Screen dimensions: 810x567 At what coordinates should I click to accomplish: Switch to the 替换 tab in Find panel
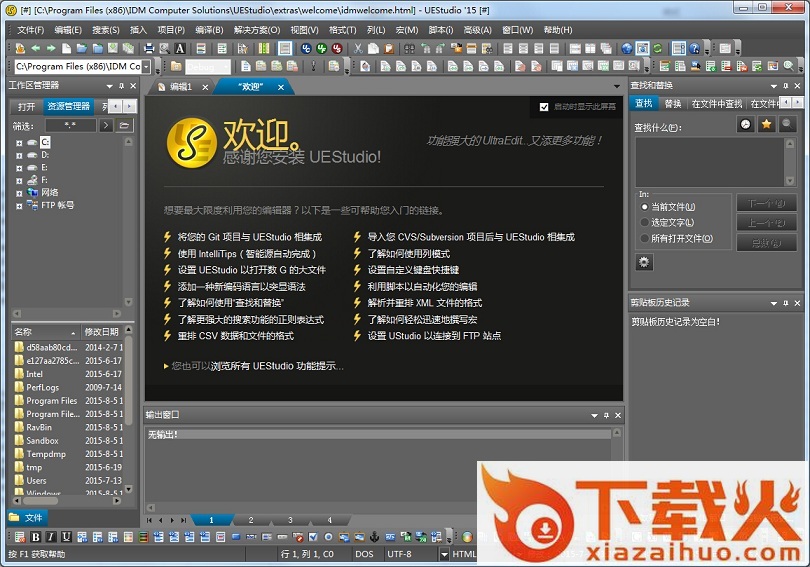tap(673, 104)
